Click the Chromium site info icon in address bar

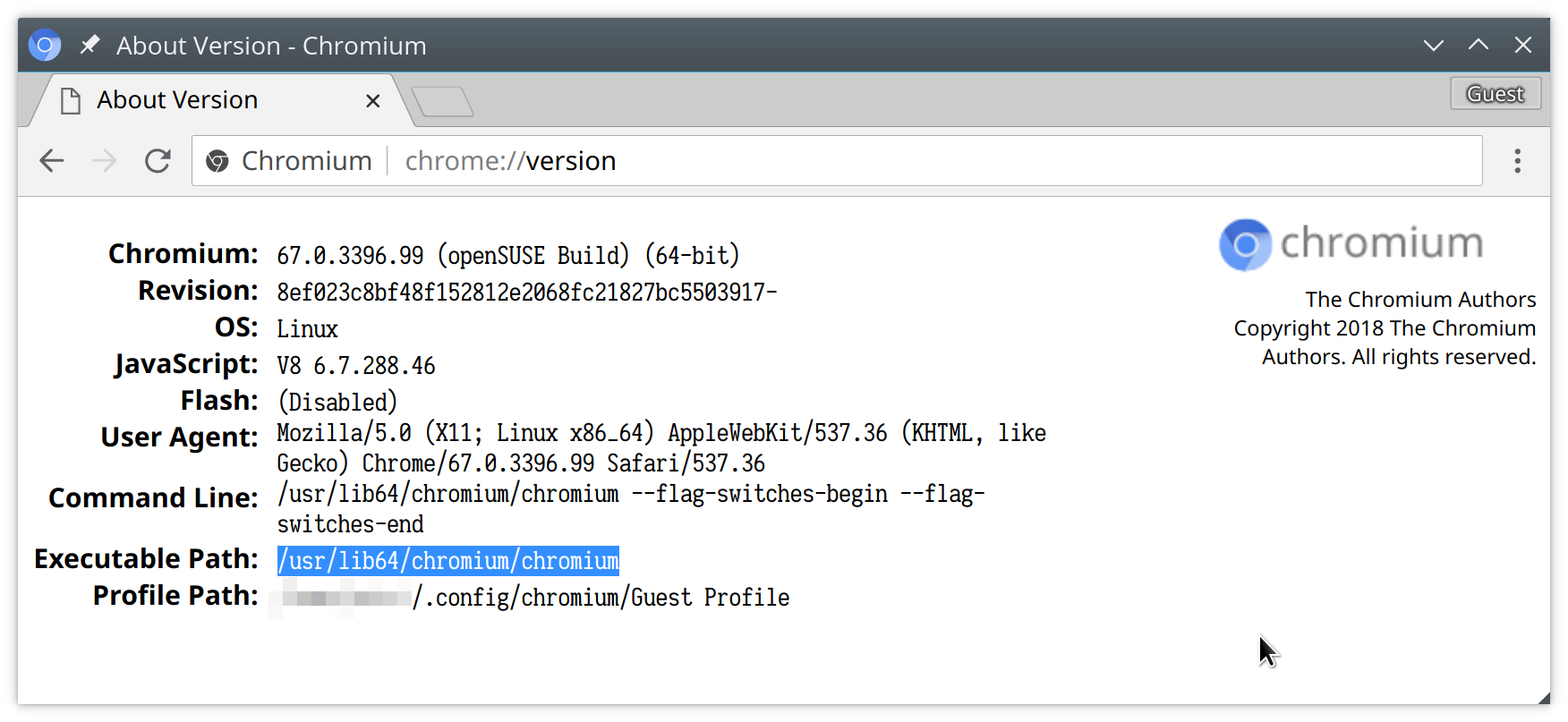[217, 161]
